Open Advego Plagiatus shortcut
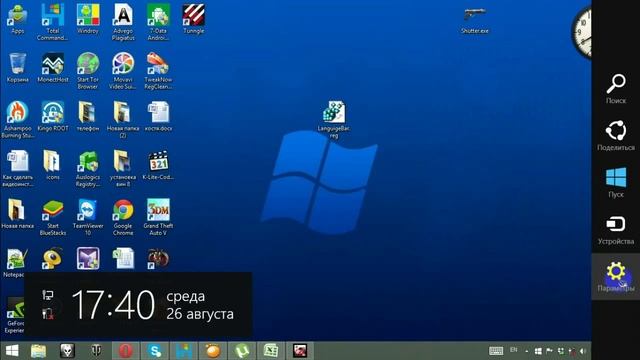This screenshot has width=640, height=360. coord(123,22)
